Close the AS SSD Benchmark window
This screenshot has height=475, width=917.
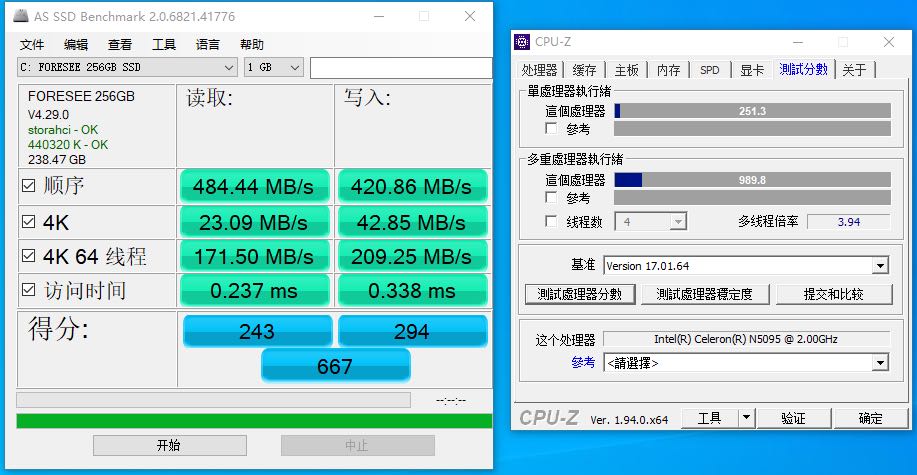coord(470,16)
